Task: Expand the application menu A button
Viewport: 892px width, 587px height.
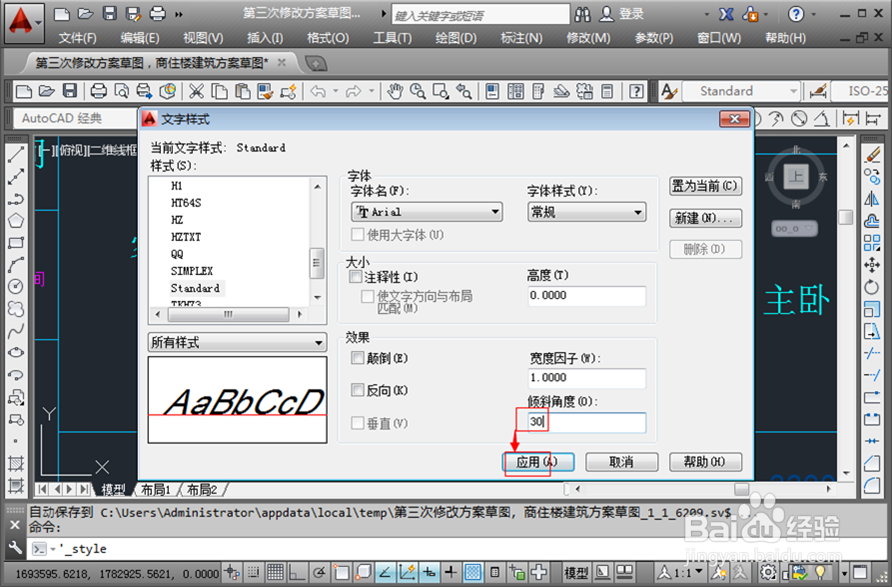Action: tap(24, 23)
